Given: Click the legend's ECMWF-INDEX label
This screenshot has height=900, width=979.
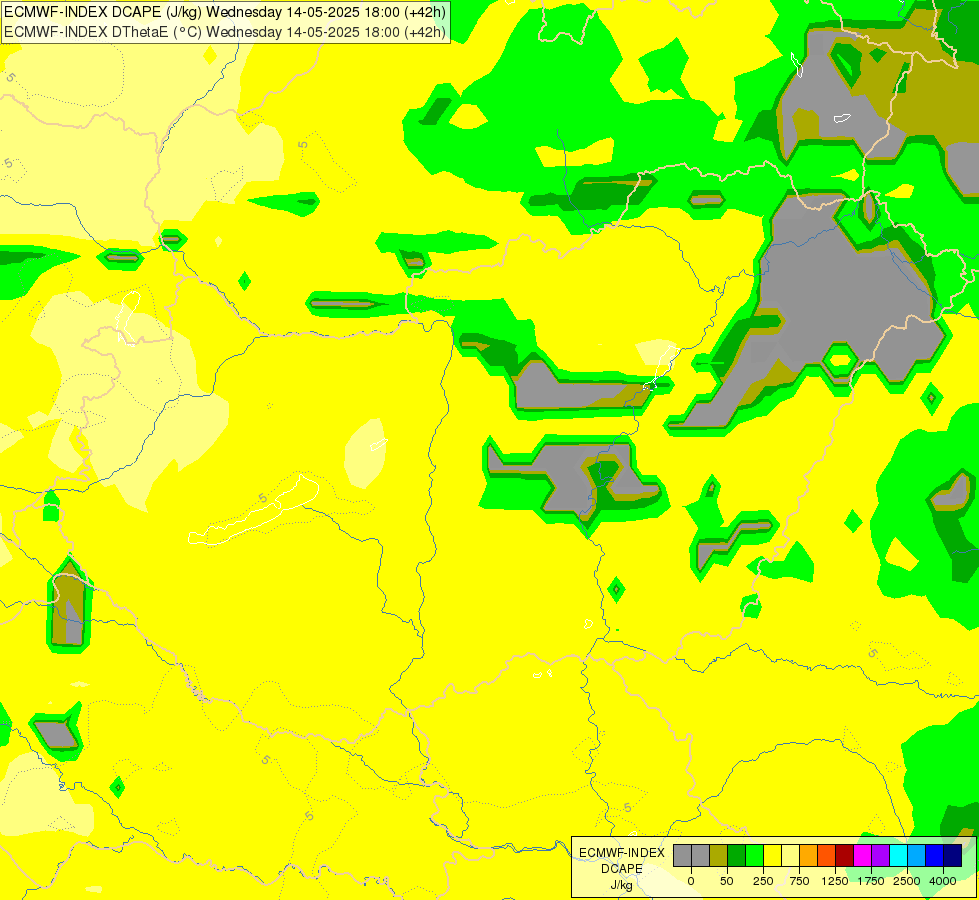Looking at the screenshot, I should click(622, 853).
